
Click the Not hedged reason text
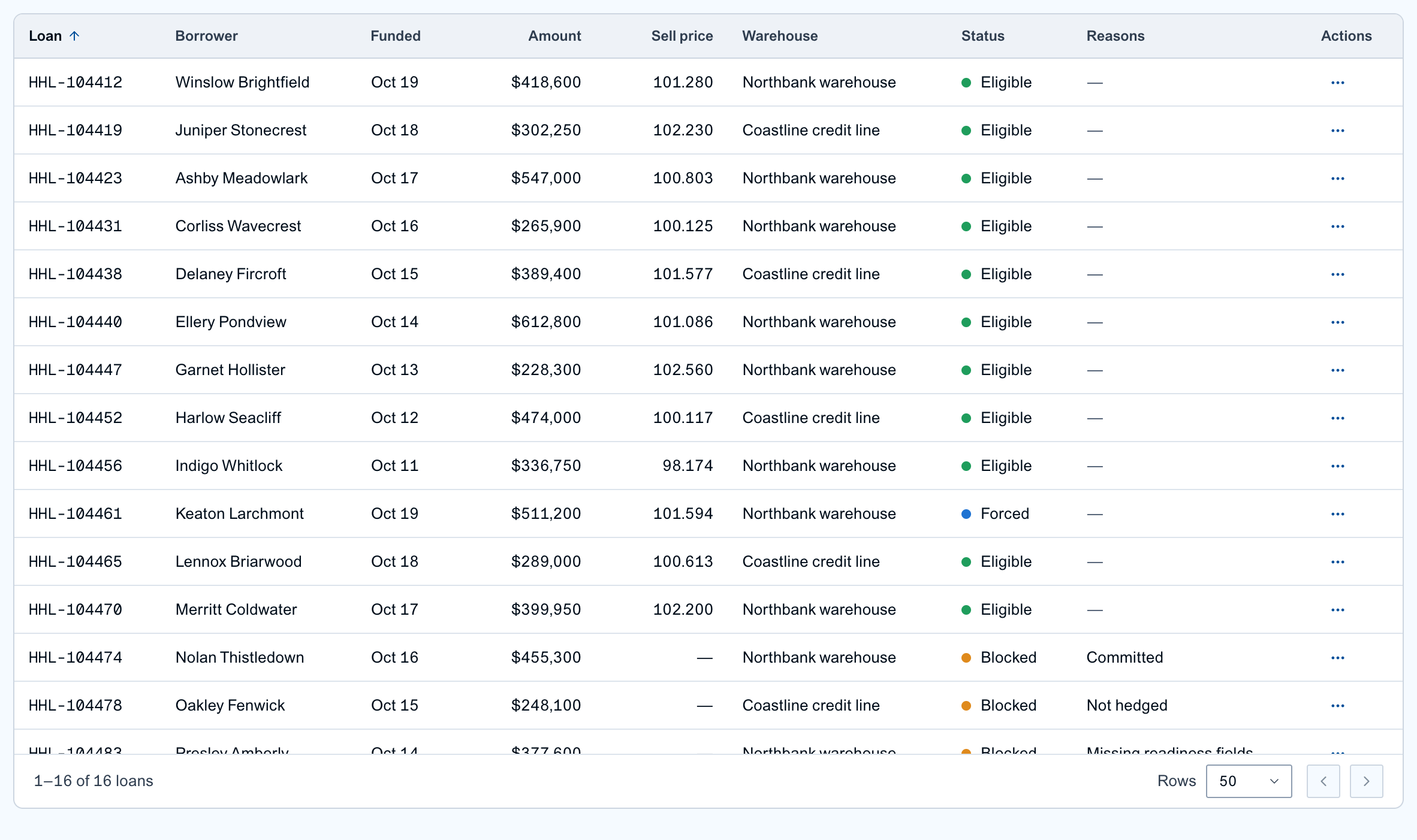1127,705
